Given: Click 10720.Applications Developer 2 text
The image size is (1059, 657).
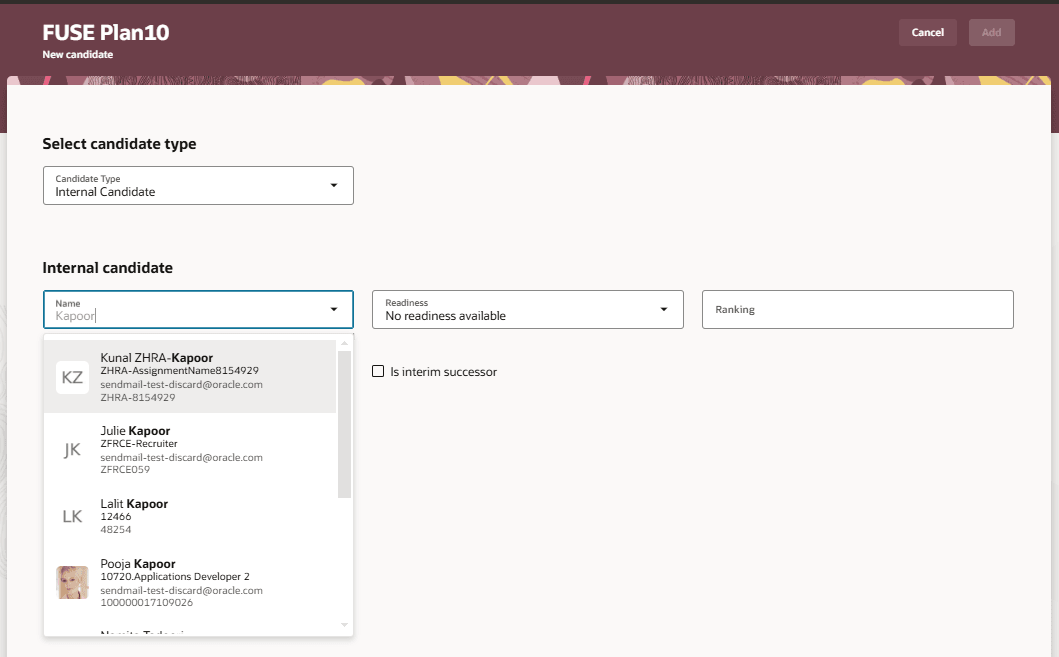Looking at the screenshot, I should [175, 577].
